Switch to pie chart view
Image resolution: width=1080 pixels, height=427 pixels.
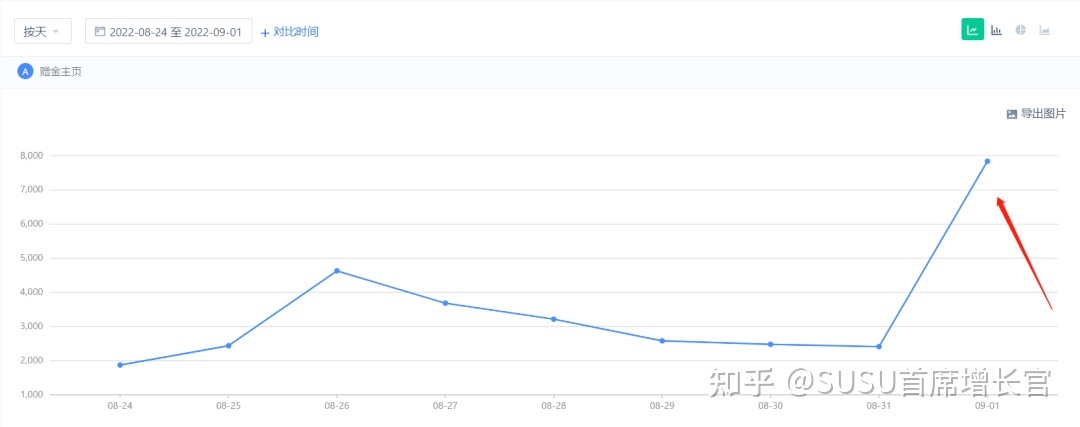(x=1021, y=30)
